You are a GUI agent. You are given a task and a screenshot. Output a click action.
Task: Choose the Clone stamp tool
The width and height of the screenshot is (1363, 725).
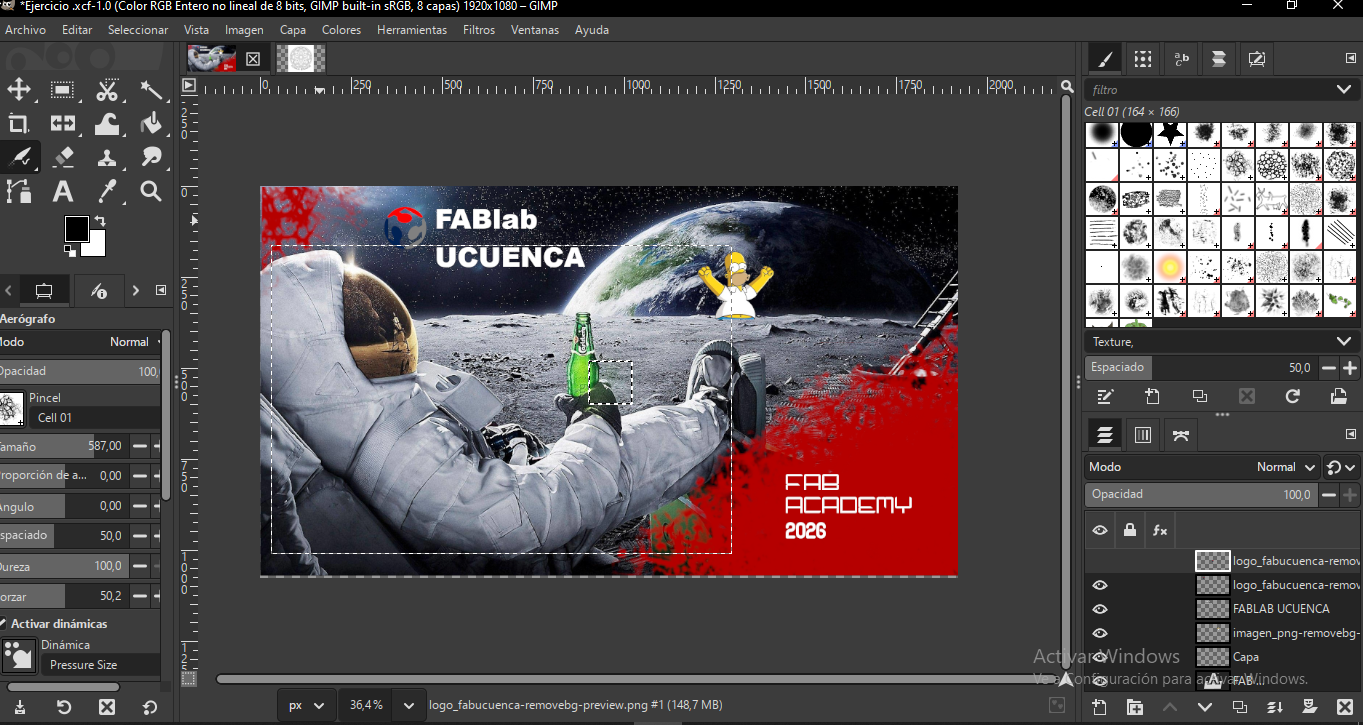(107, 157)
